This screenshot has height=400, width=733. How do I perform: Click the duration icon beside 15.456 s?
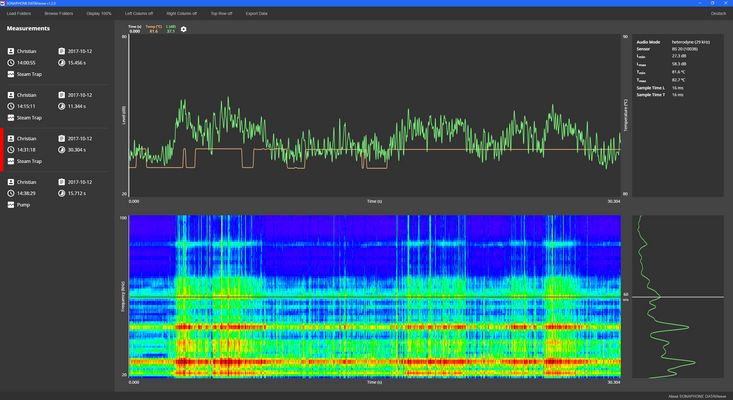click(x=62, y=62)
